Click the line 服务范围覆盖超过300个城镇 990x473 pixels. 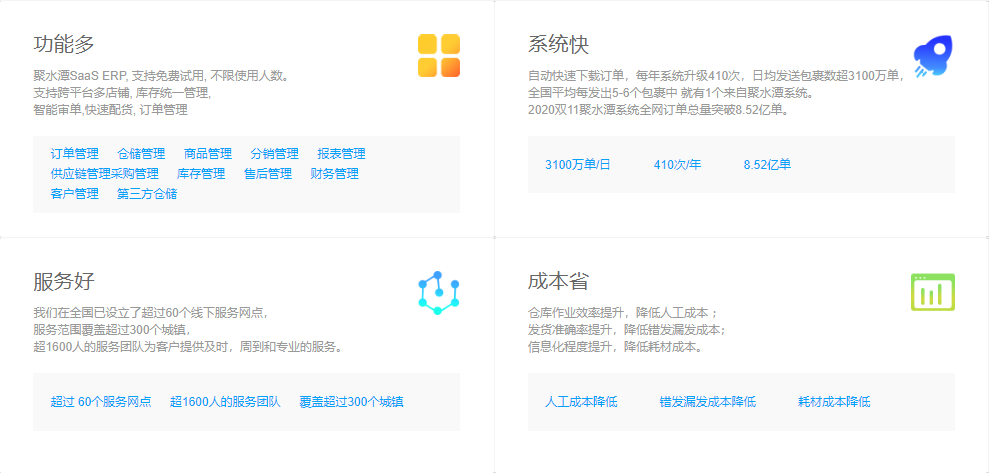click(x=112, y=329)
